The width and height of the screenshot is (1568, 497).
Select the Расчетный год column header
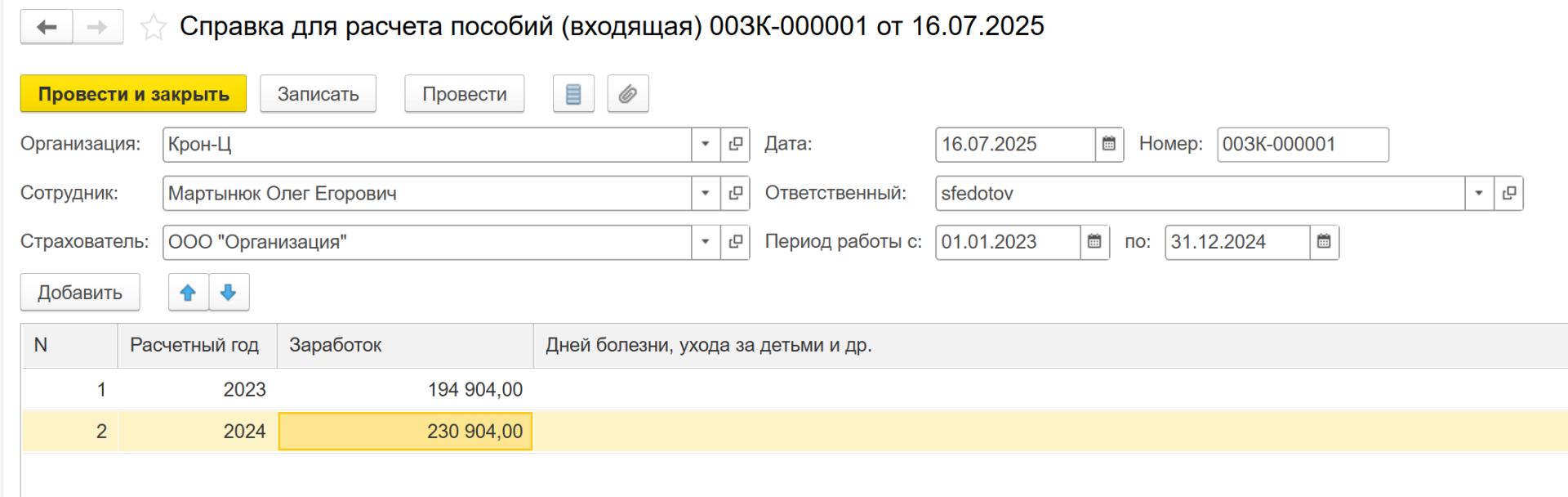coord(198,345)
